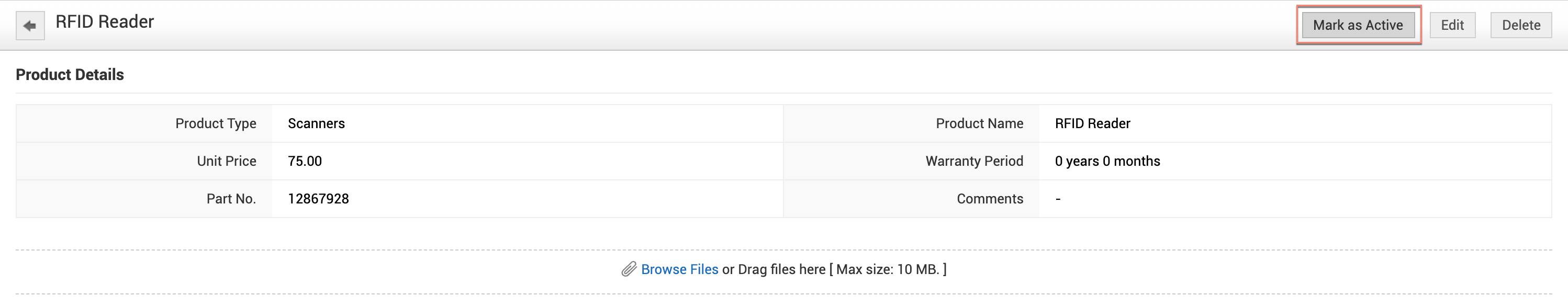
Task: Click the Warranty Period label
Action: (x=974, y=161)
